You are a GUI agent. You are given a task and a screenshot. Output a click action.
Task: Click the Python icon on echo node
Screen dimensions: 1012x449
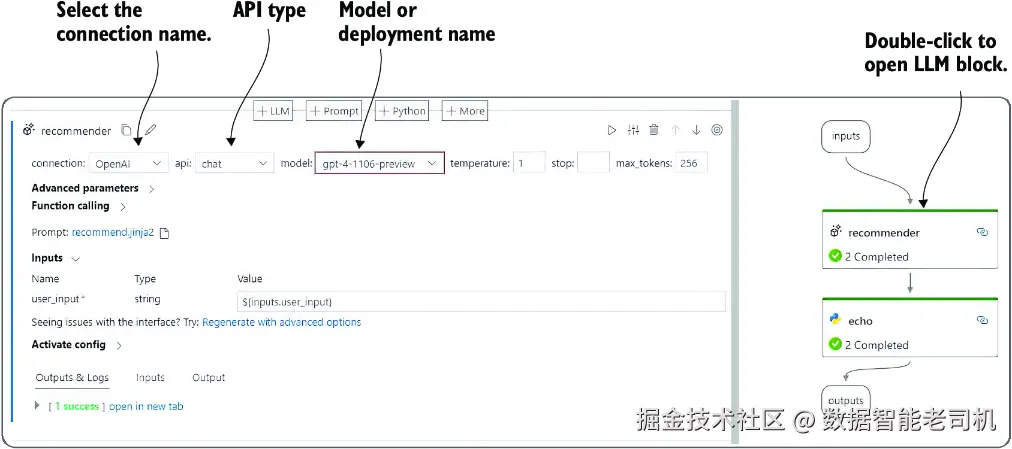pyautogui.click(x=836, y=319)
